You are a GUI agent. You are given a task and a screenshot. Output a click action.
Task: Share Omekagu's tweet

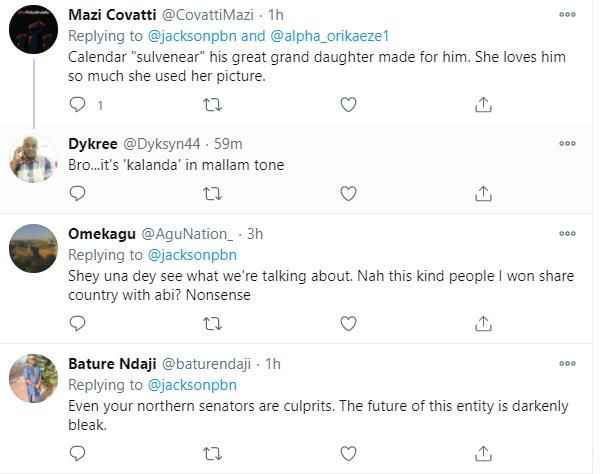483,323
